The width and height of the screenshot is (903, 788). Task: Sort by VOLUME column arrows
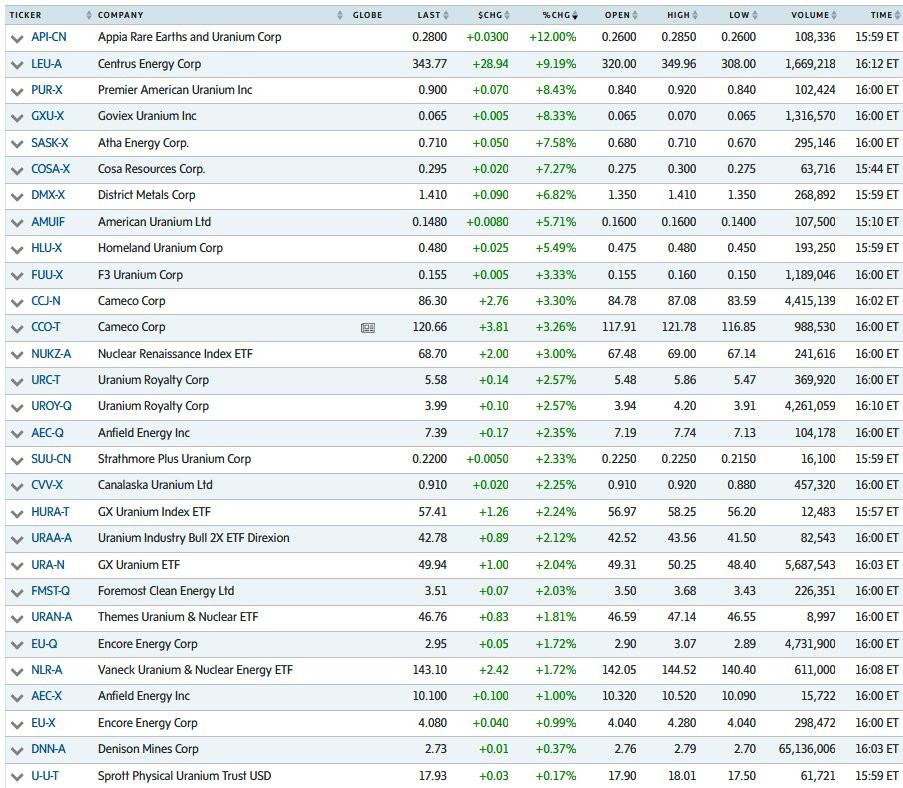[x=834, y=15]
